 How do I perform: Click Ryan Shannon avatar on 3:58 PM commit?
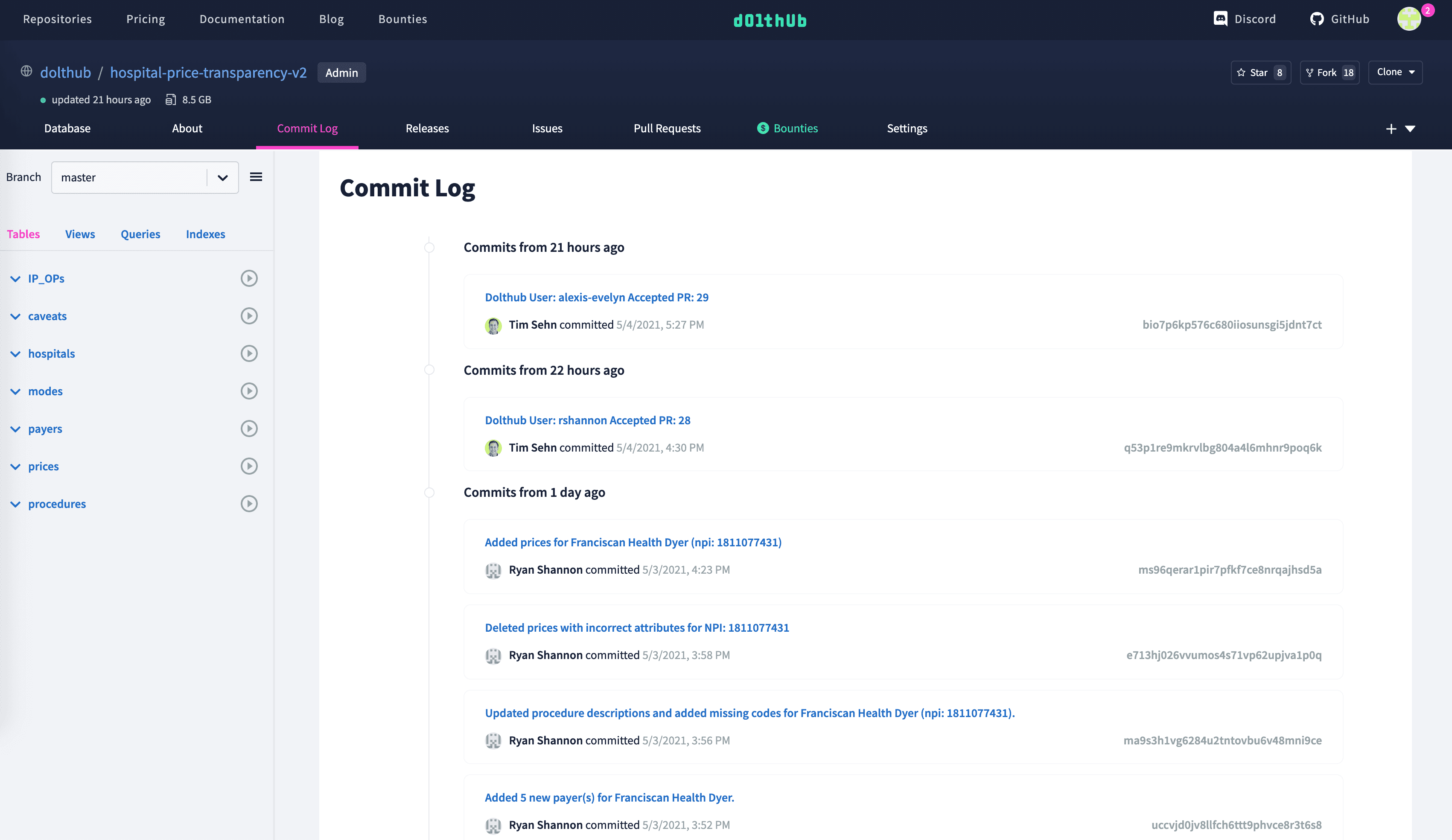pyautogui.click(x=493, y=656)
